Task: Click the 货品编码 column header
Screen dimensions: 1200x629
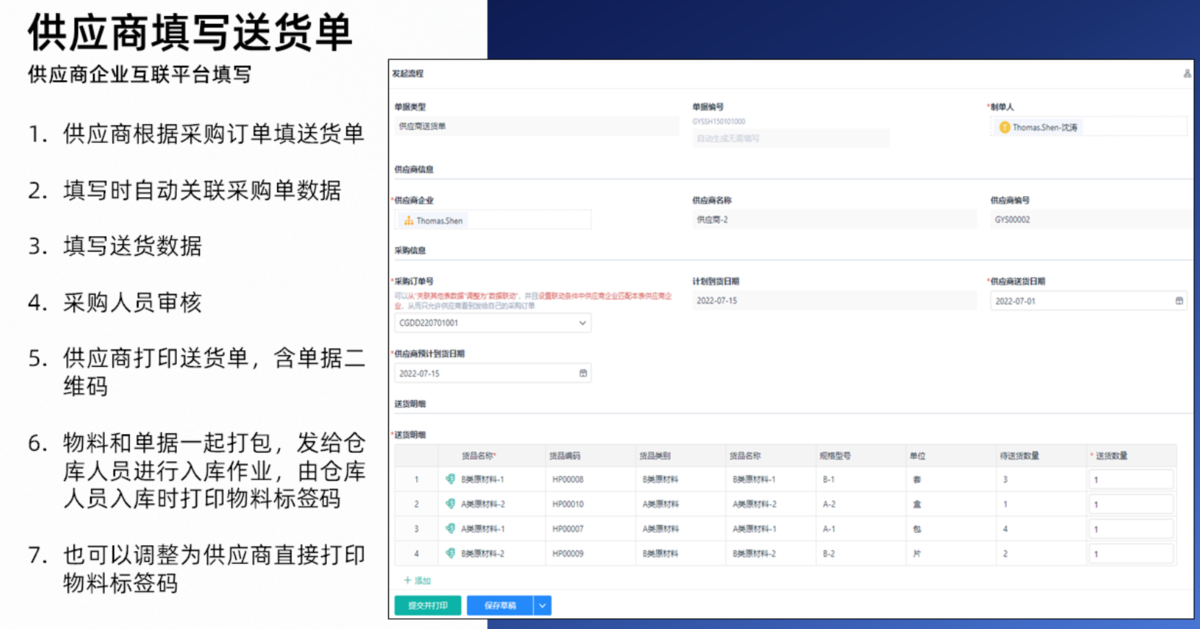Action: pos(566,456)
